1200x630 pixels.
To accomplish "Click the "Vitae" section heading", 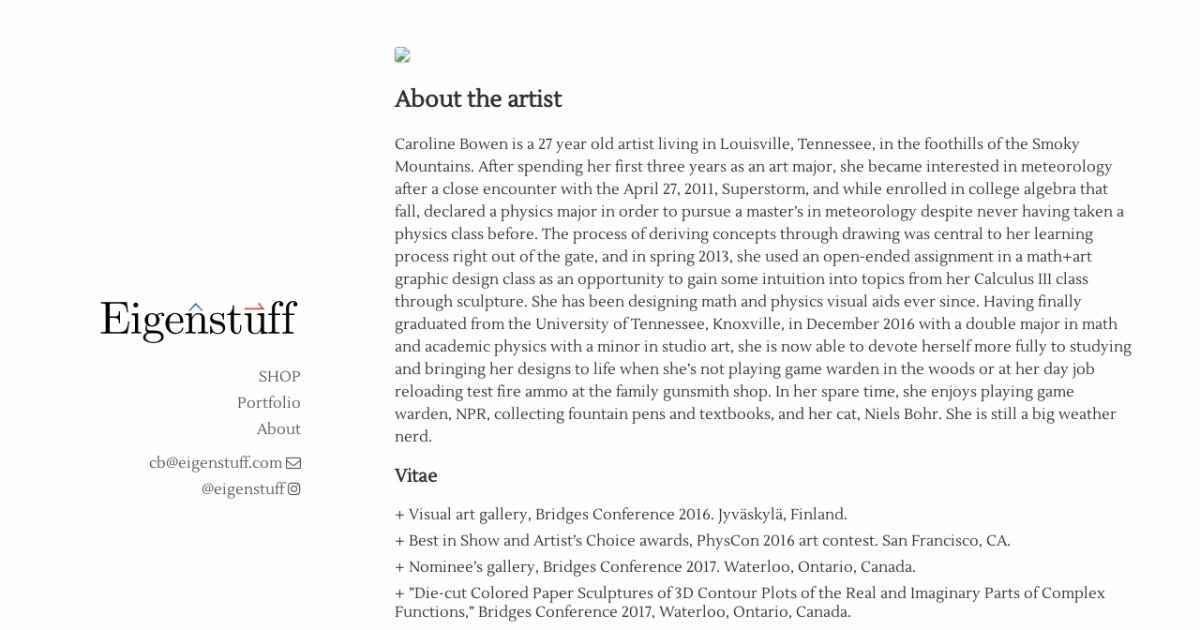I will tap(416, 476).
